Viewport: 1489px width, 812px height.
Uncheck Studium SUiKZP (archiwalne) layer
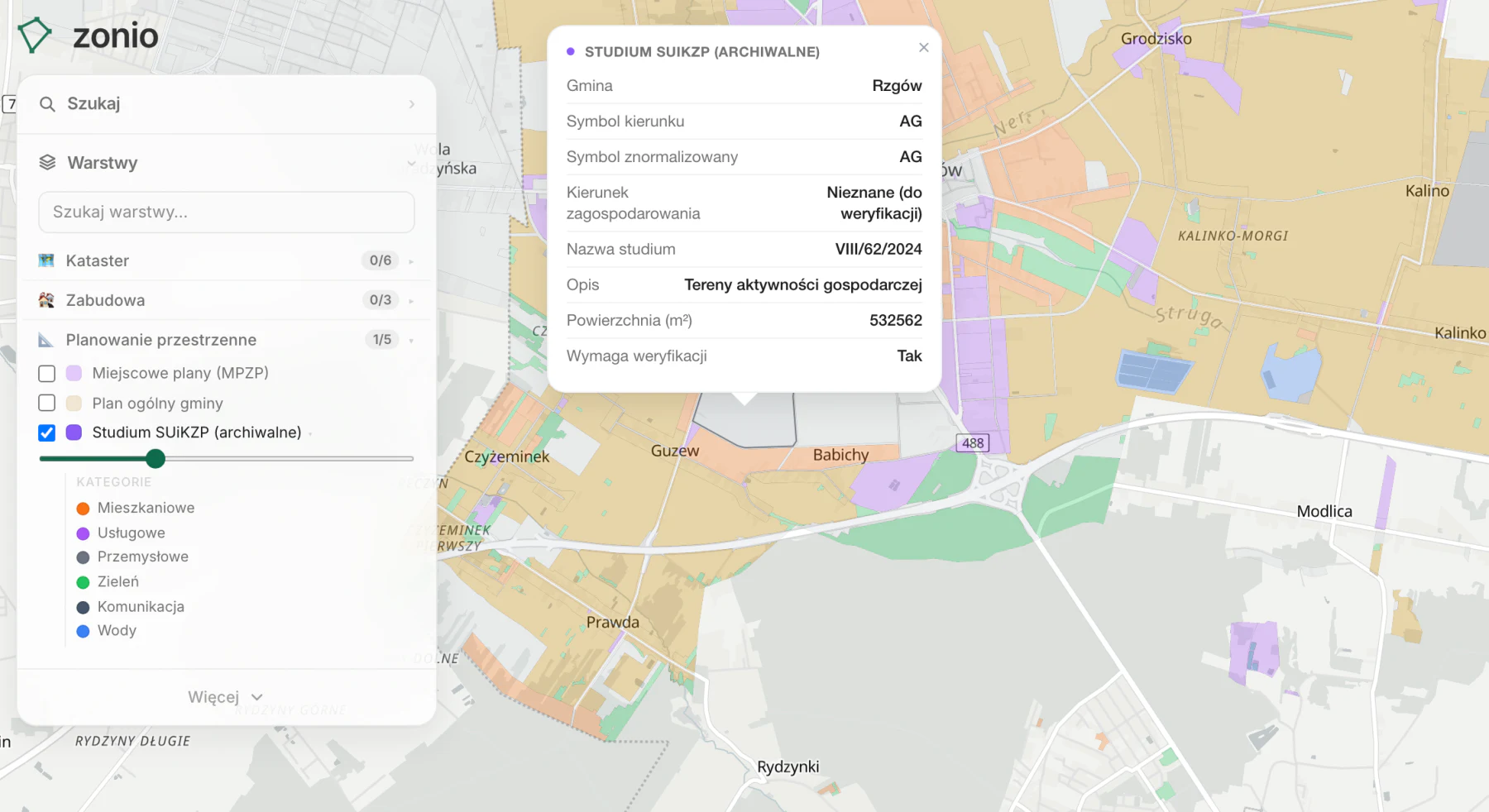(47, 432)
